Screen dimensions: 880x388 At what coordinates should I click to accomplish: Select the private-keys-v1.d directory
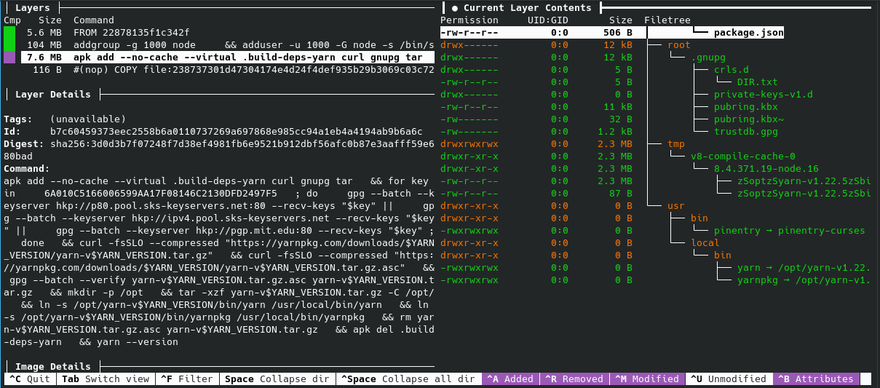tap(763, 94)
